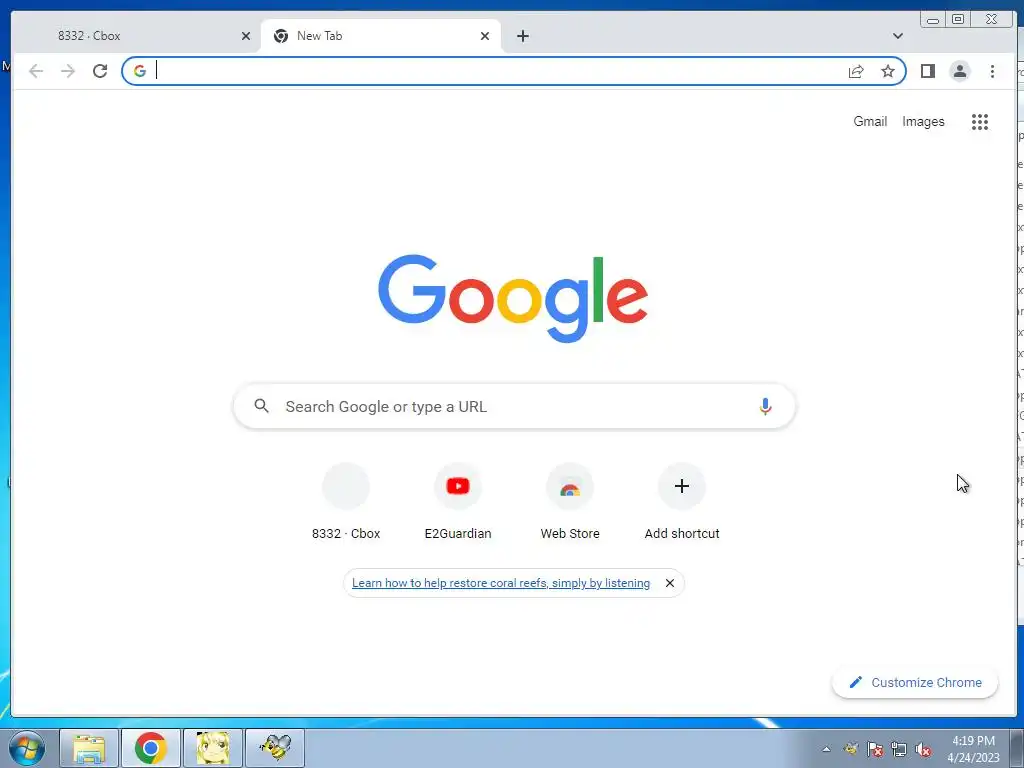This screenshot has height=768, width=1024.
Task: Expand the tab search dropdown chevron
Action: coord(898,36)
